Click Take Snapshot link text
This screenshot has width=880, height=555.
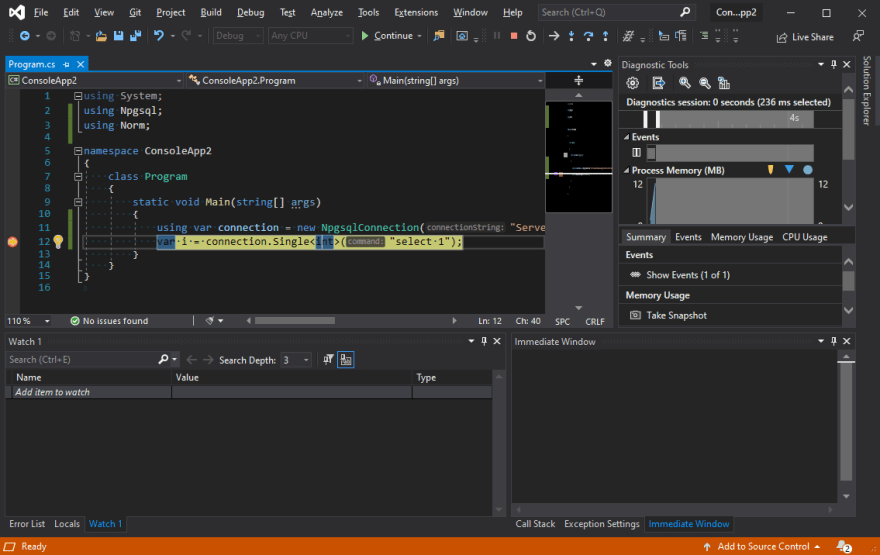676,315
